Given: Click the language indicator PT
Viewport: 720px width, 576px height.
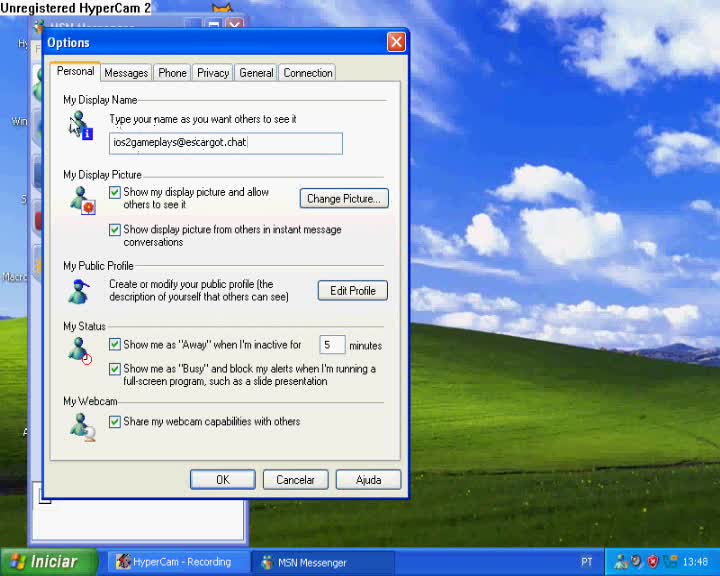Looking at the screenshot, I should point(586,562).
